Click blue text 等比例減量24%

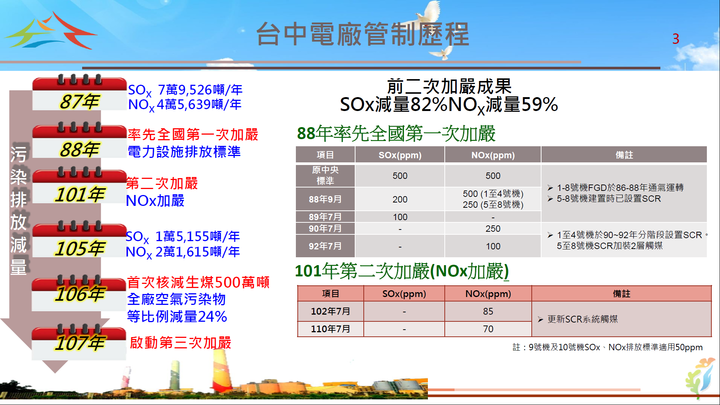(177, 316)
